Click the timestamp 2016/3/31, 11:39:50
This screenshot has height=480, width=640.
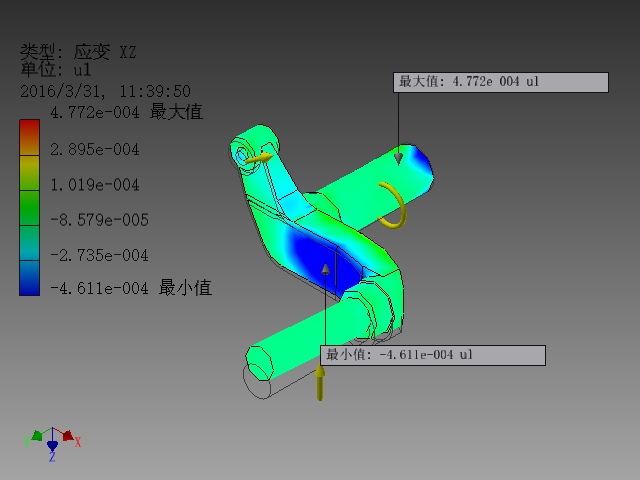click(105, 91)
